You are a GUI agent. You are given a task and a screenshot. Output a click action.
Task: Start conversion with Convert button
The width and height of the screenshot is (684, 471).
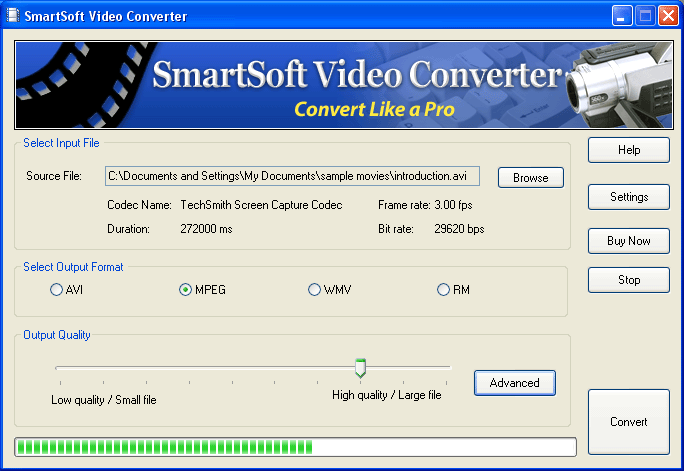[629, 422]
